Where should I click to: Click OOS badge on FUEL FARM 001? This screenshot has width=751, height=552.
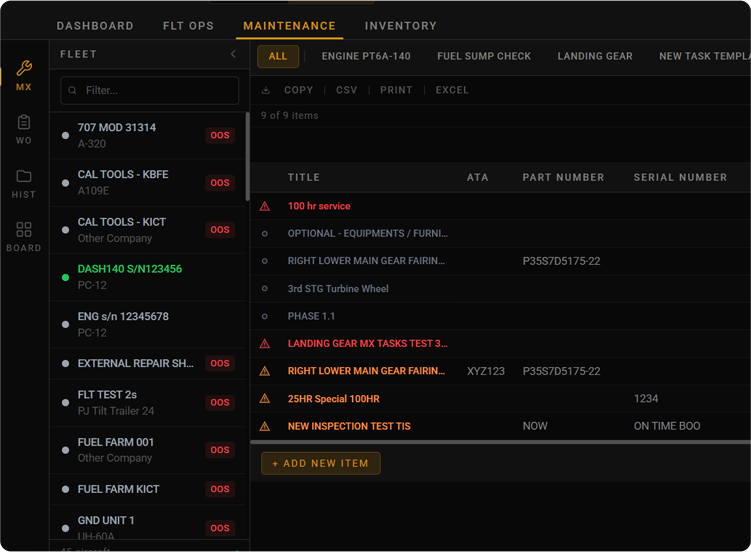[220, 450]
